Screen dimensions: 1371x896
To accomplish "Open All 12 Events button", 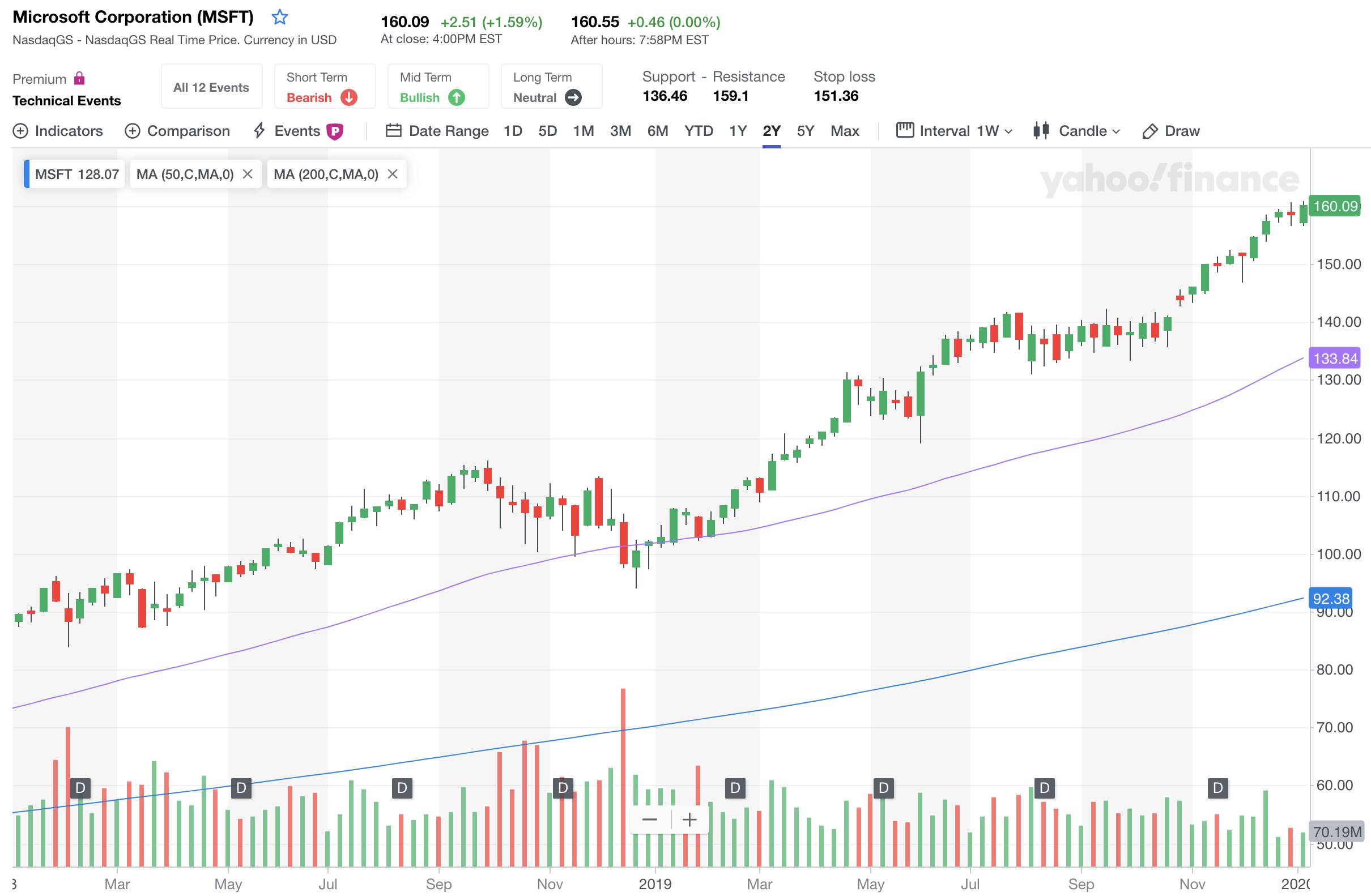I will coord(211,88).
